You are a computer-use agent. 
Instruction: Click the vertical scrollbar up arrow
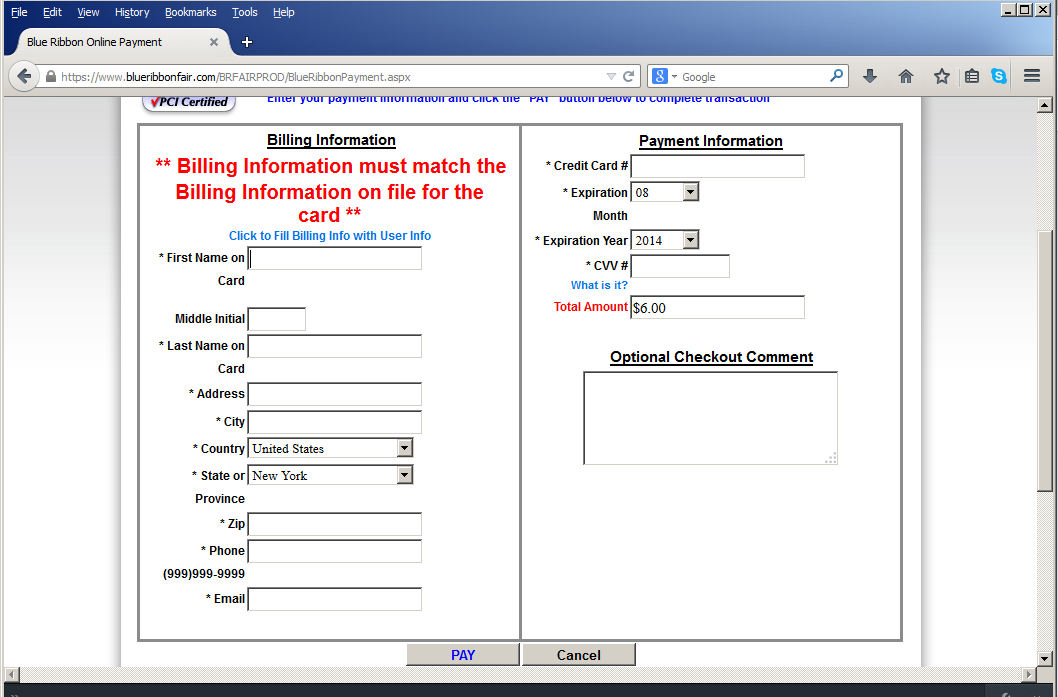tap(1045, 105)
